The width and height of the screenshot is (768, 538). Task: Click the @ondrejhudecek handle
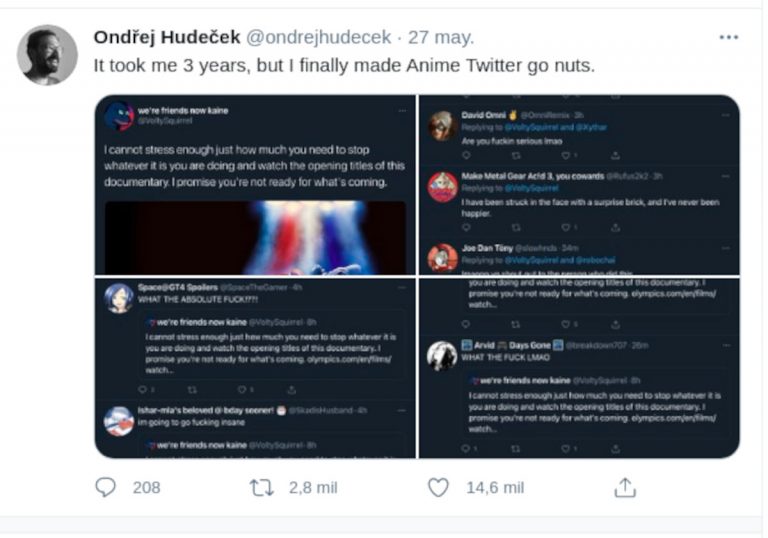(318, 38)
